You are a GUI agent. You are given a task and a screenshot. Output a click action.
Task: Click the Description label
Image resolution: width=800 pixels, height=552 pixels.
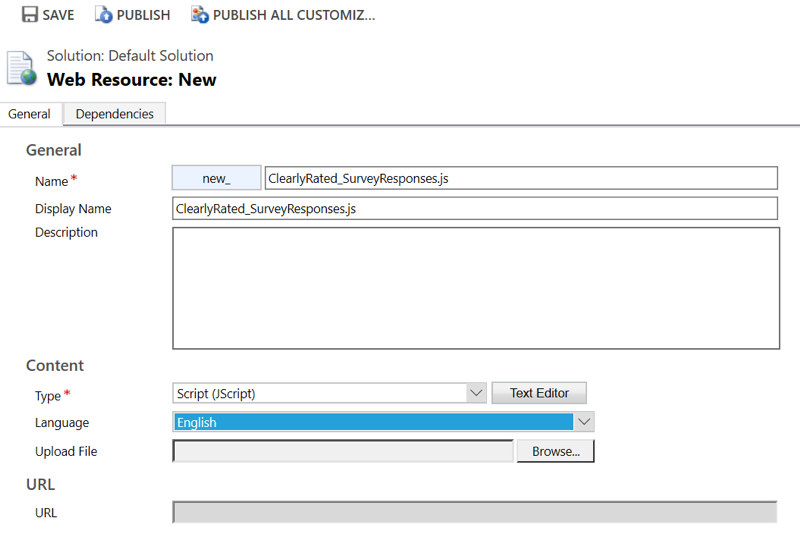click(x=66, y=232)
